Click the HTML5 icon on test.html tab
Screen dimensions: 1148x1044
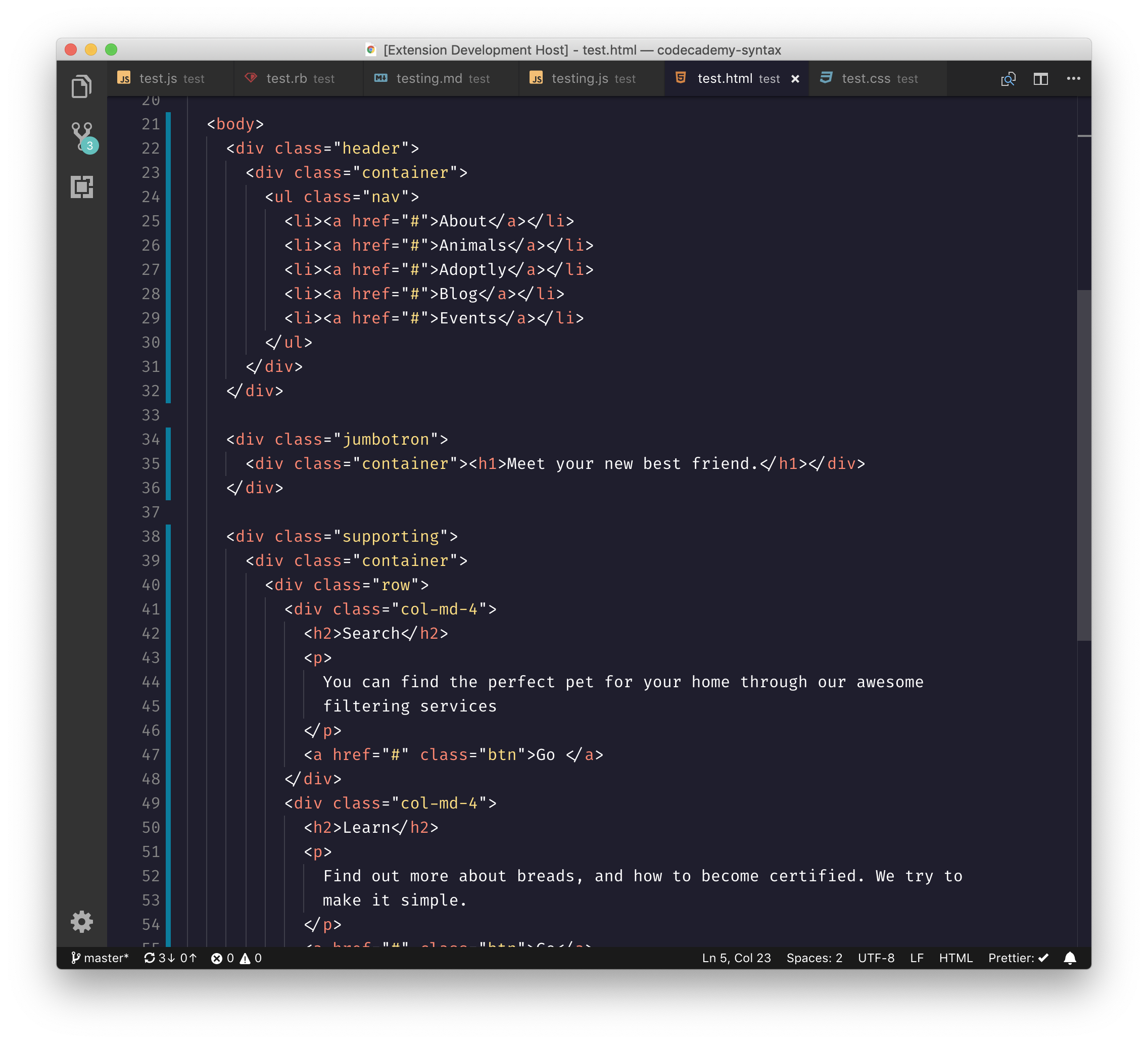coord(681,79)
